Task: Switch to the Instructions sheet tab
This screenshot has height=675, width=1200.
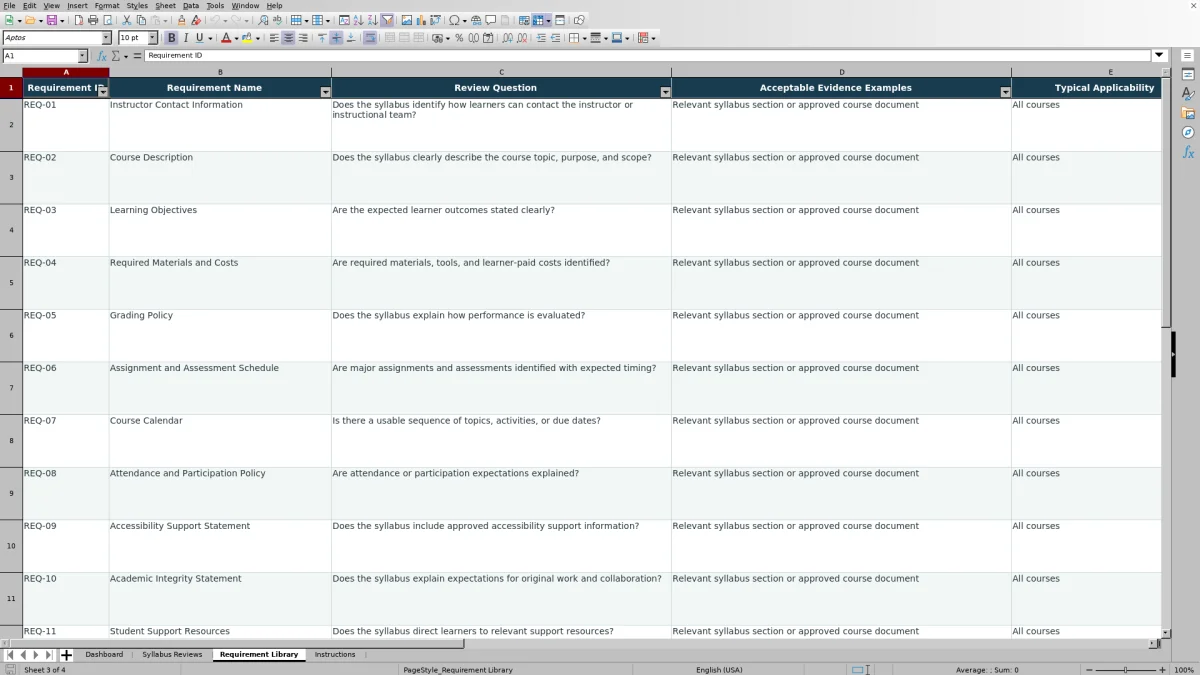Action: tap(335, 655)
